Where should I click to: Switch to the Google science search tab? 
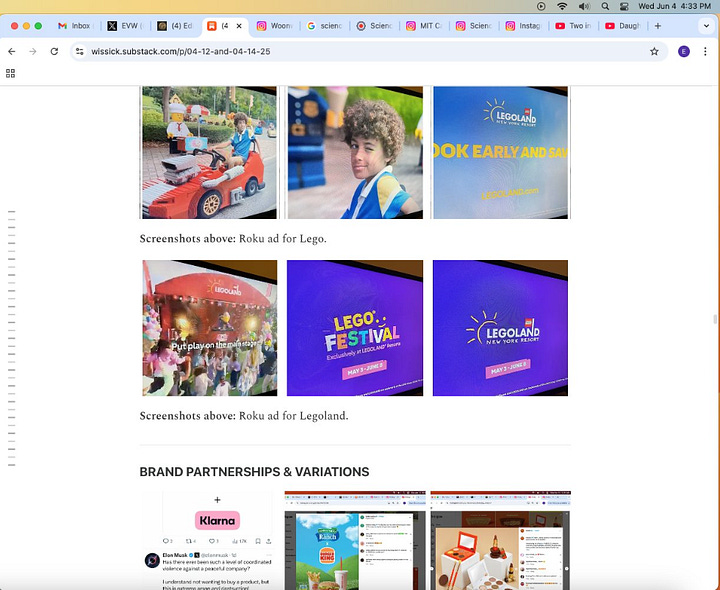pos(324,26)
